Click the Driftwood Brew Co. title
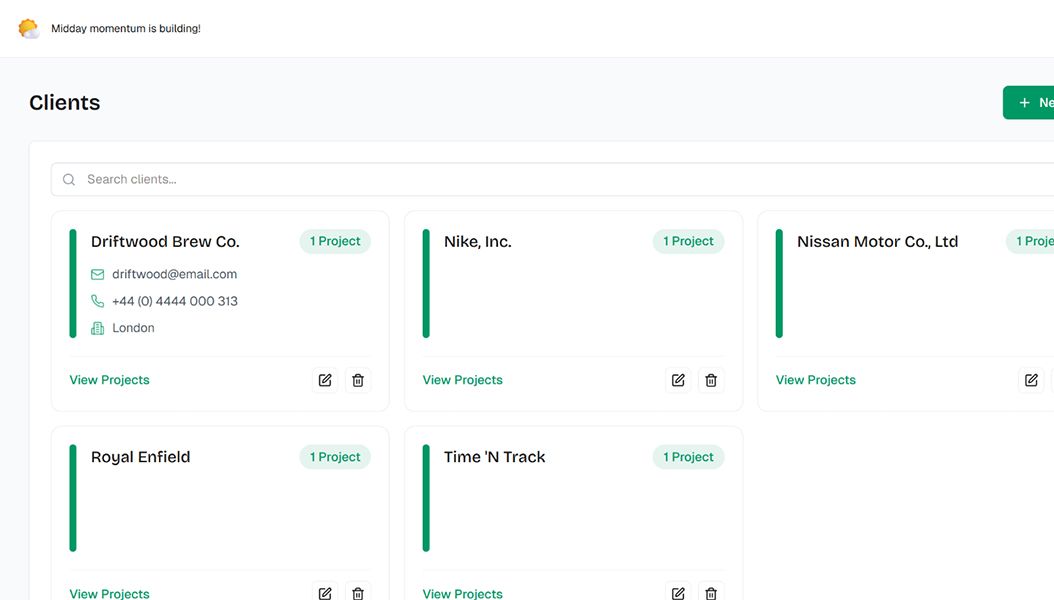This screenshot has width=1054, height=600. tap(165, 241)
